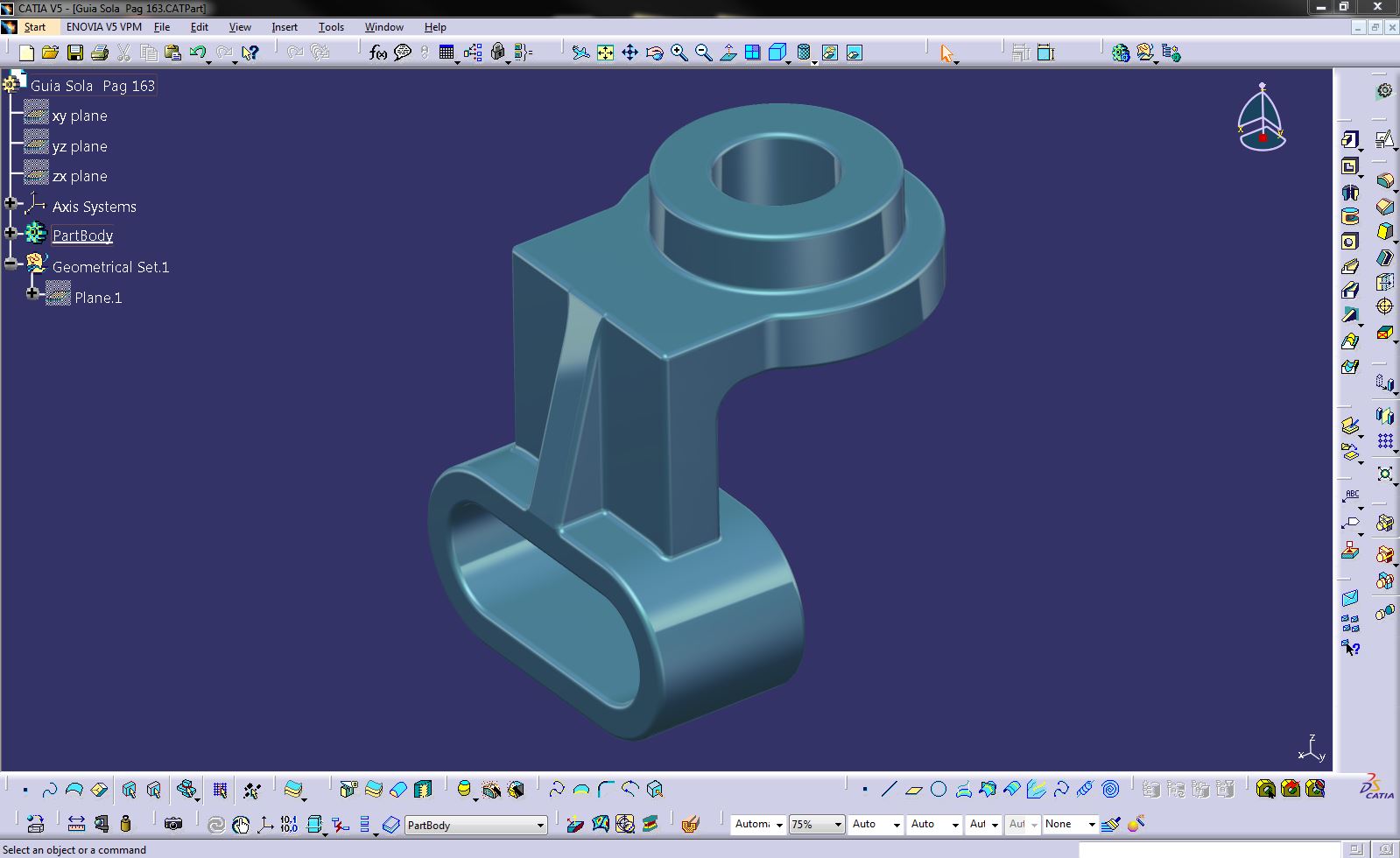Click the Axis System icon in bottom toolbar
The image size is (1400, 858).
click(265, 824)
